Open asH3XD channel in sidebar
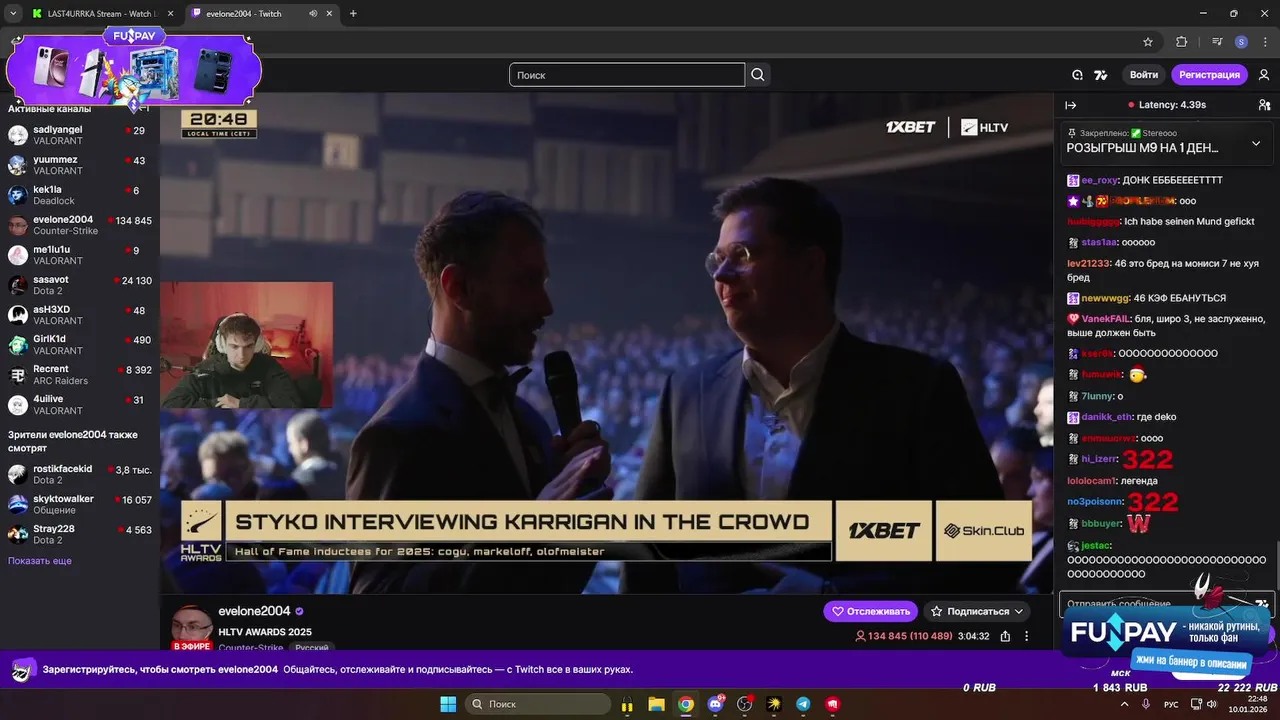This screenshot has width=1280, height=720. (80, 315)
